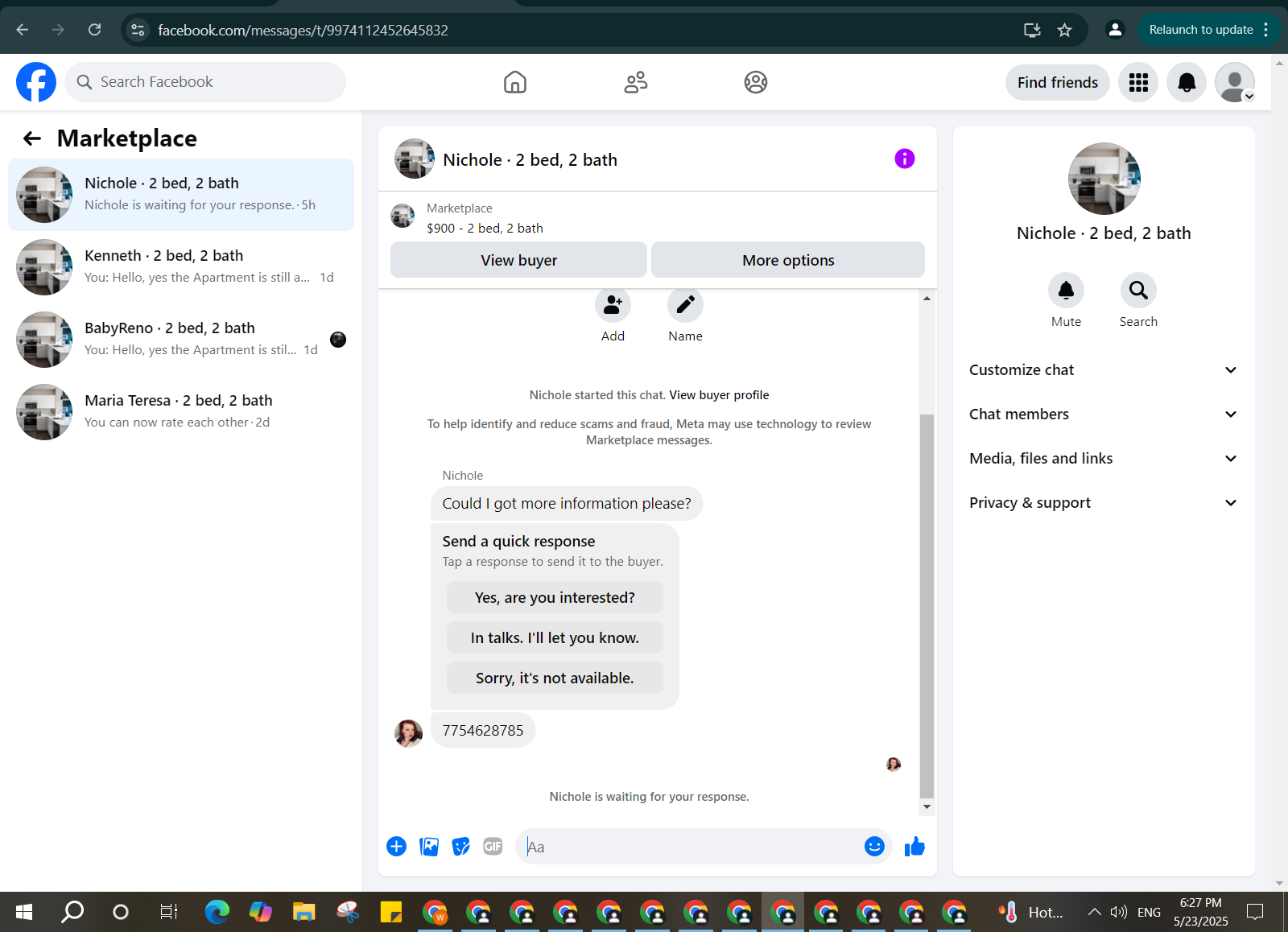Click the chat scrollbar down arrow
The height and width of the screenshot is (932, 1288).
pos(927,806)
